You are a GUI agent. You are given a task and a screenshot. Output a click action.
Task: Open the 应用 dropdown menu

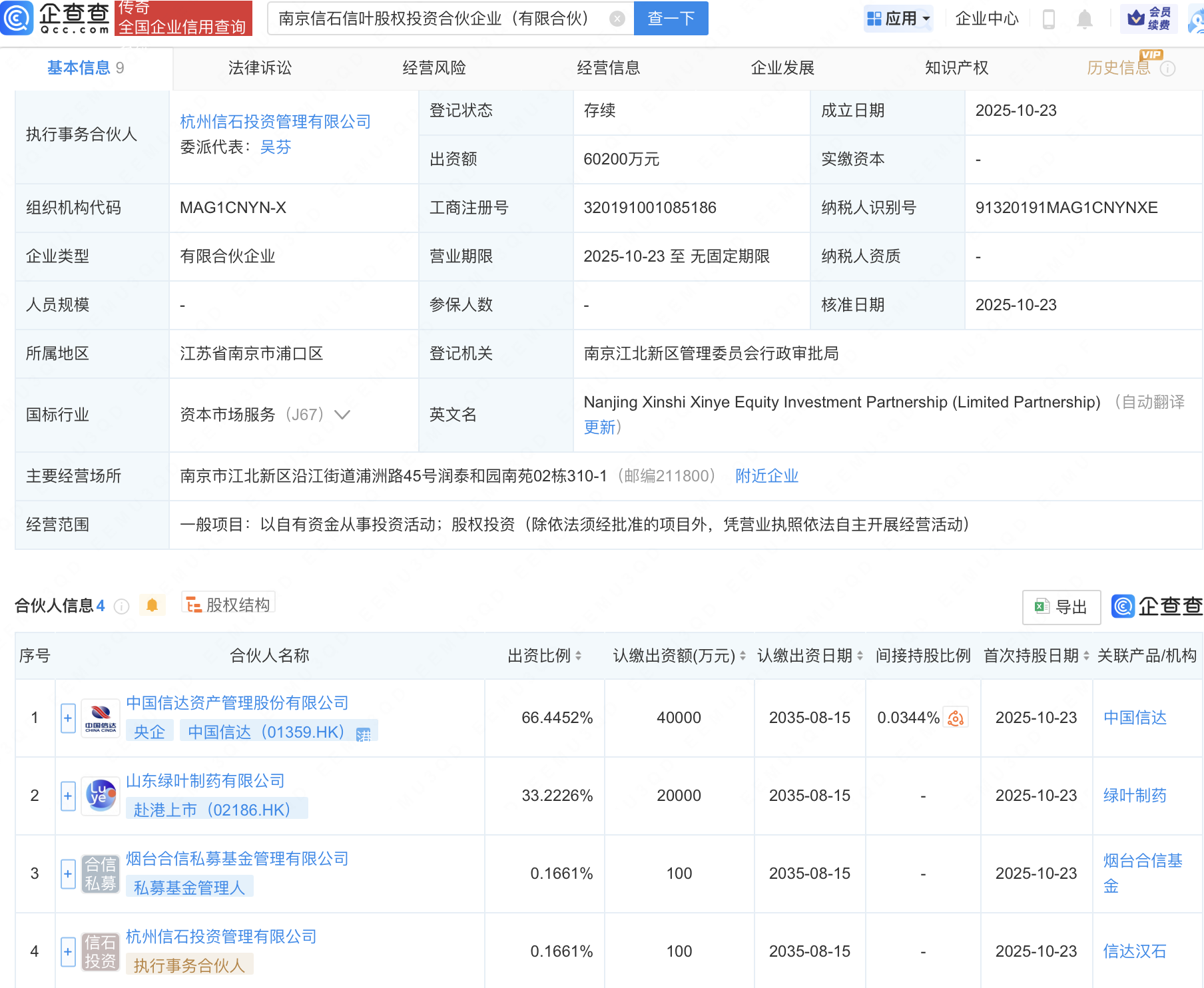click(898, 19)
